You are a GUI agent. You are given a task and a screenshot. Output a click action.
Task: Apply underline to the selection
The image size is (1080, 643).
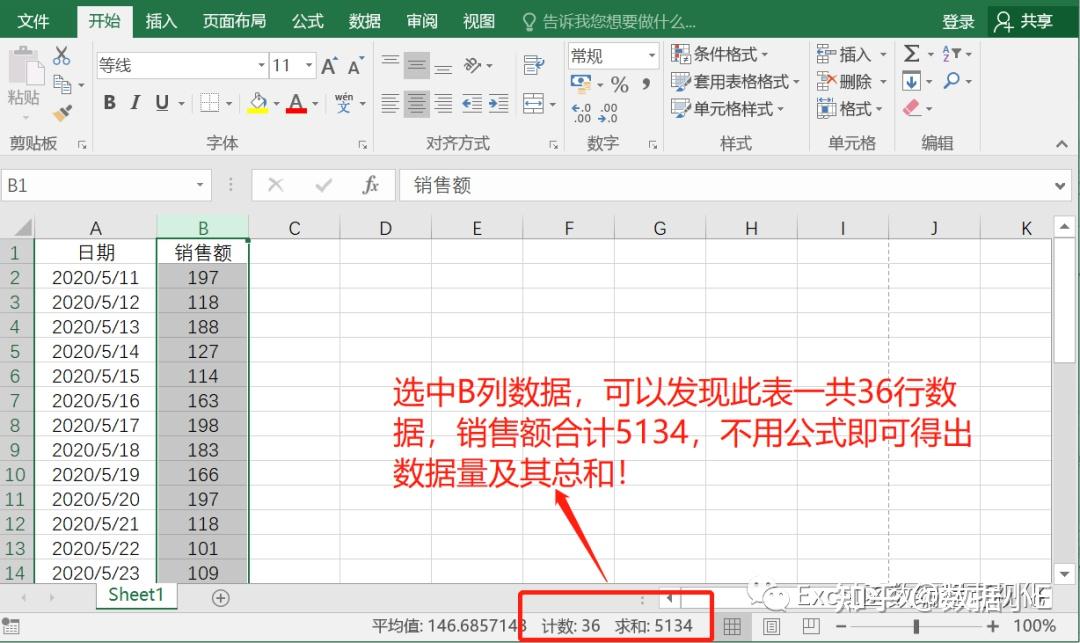click(x=162, y=102)
